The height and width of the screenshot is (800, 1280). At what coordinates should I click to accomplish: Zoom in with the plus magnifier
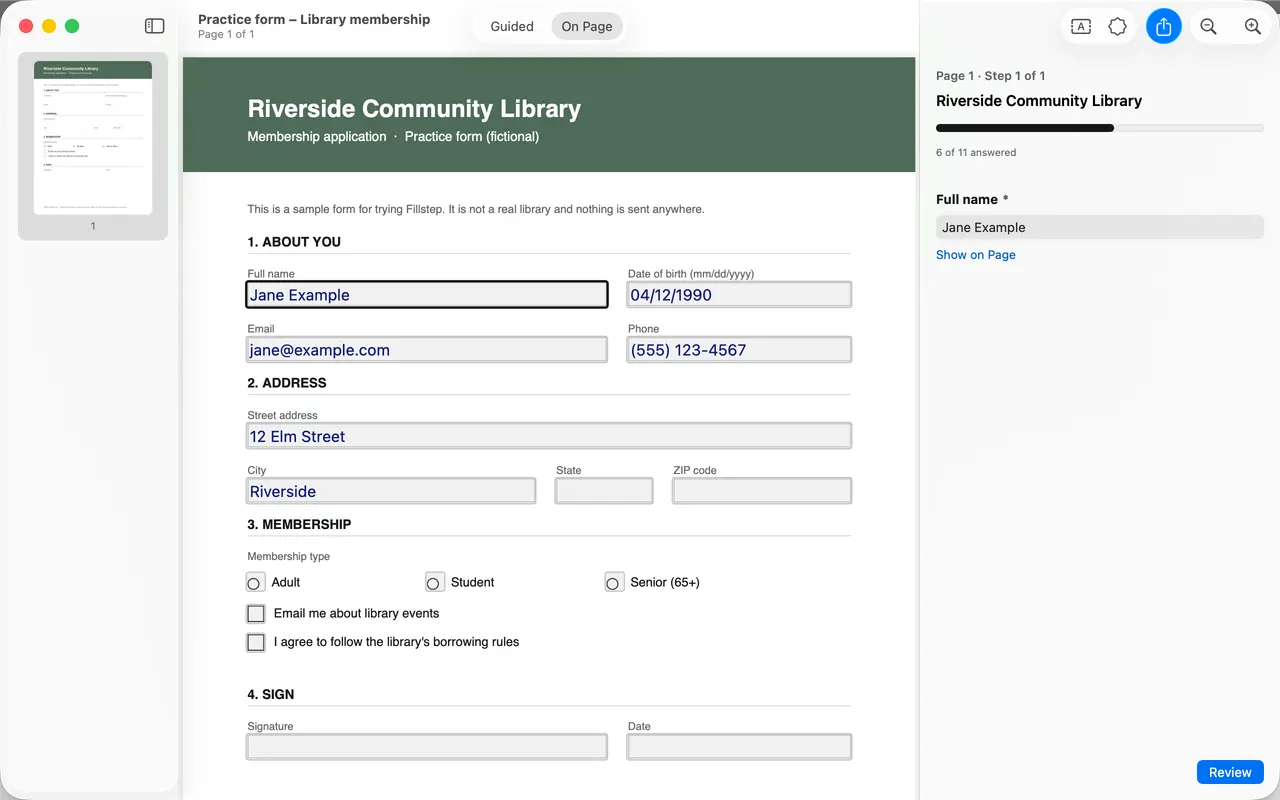pyautogui.click(x=1252, y=27)
